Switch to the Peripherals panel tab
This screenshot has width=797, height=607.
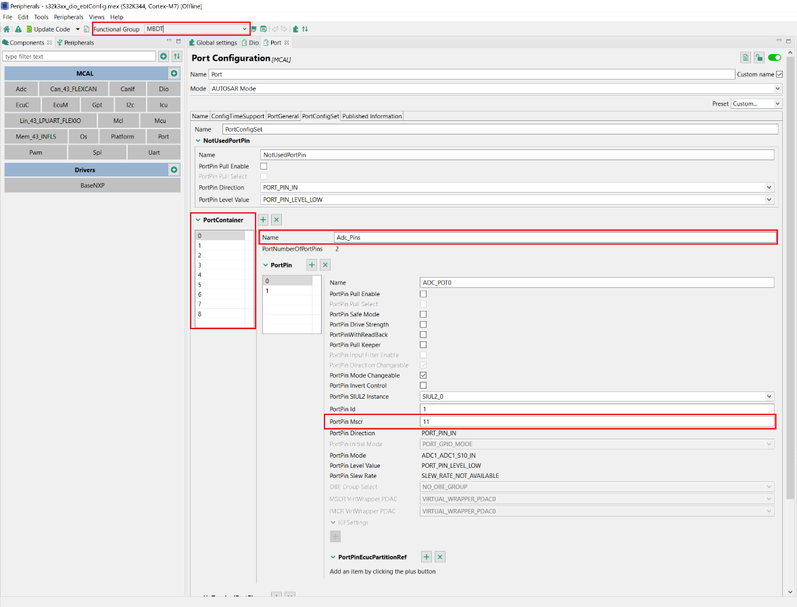[x=76, y=43]
